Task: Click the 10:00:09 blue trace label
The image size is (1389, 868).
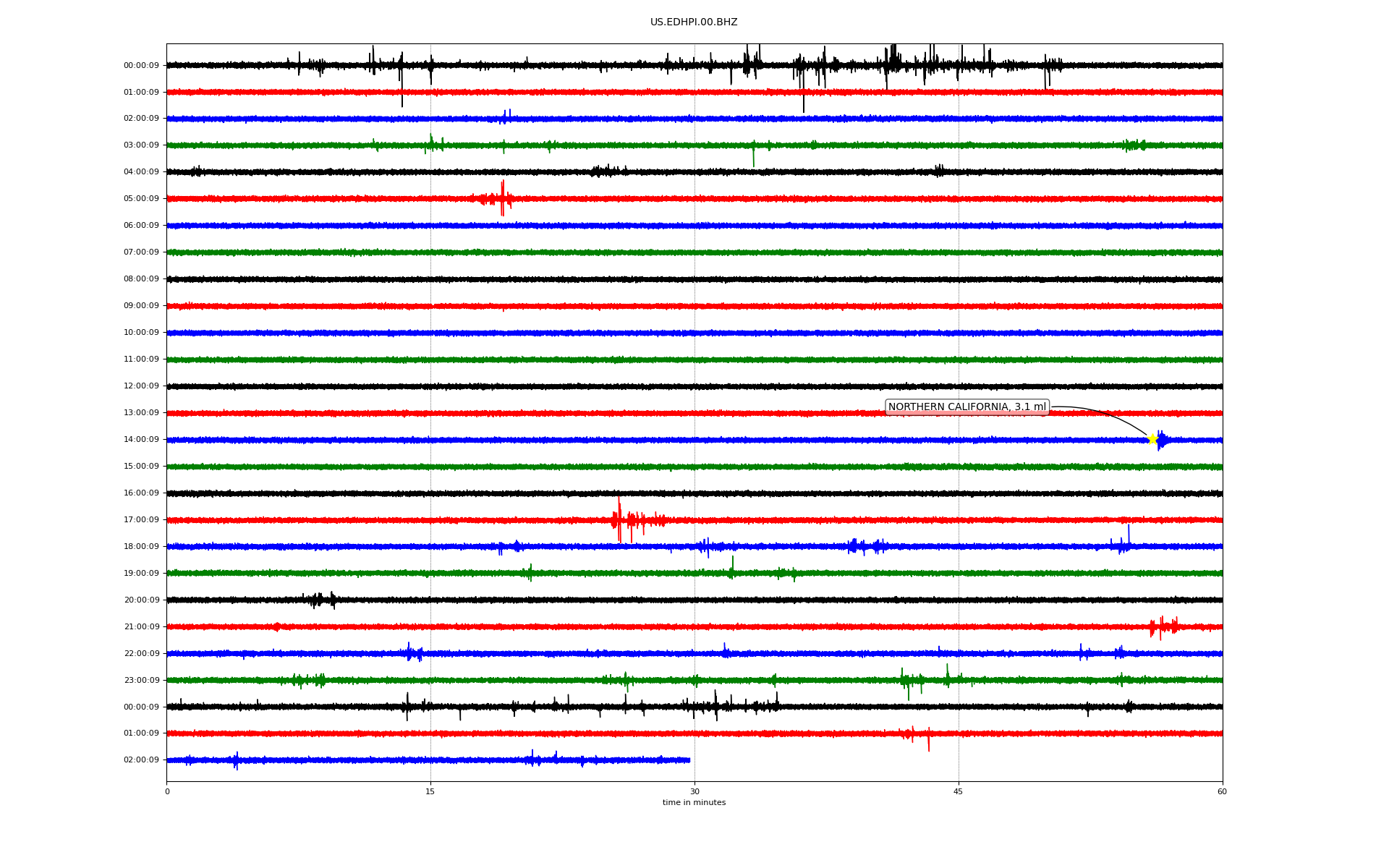Action: [x=141, y=333]
